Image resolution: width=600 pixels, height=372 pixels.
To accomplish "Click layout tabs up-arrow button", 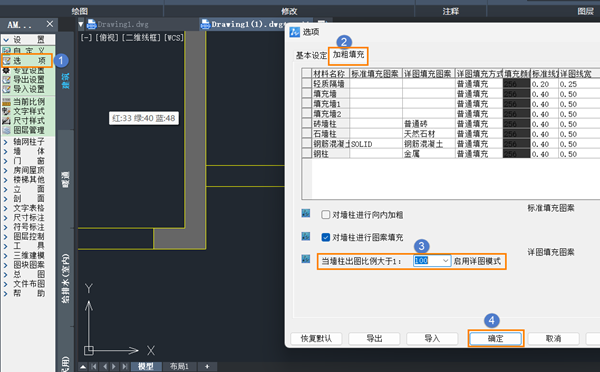I will tap(83, 367).
